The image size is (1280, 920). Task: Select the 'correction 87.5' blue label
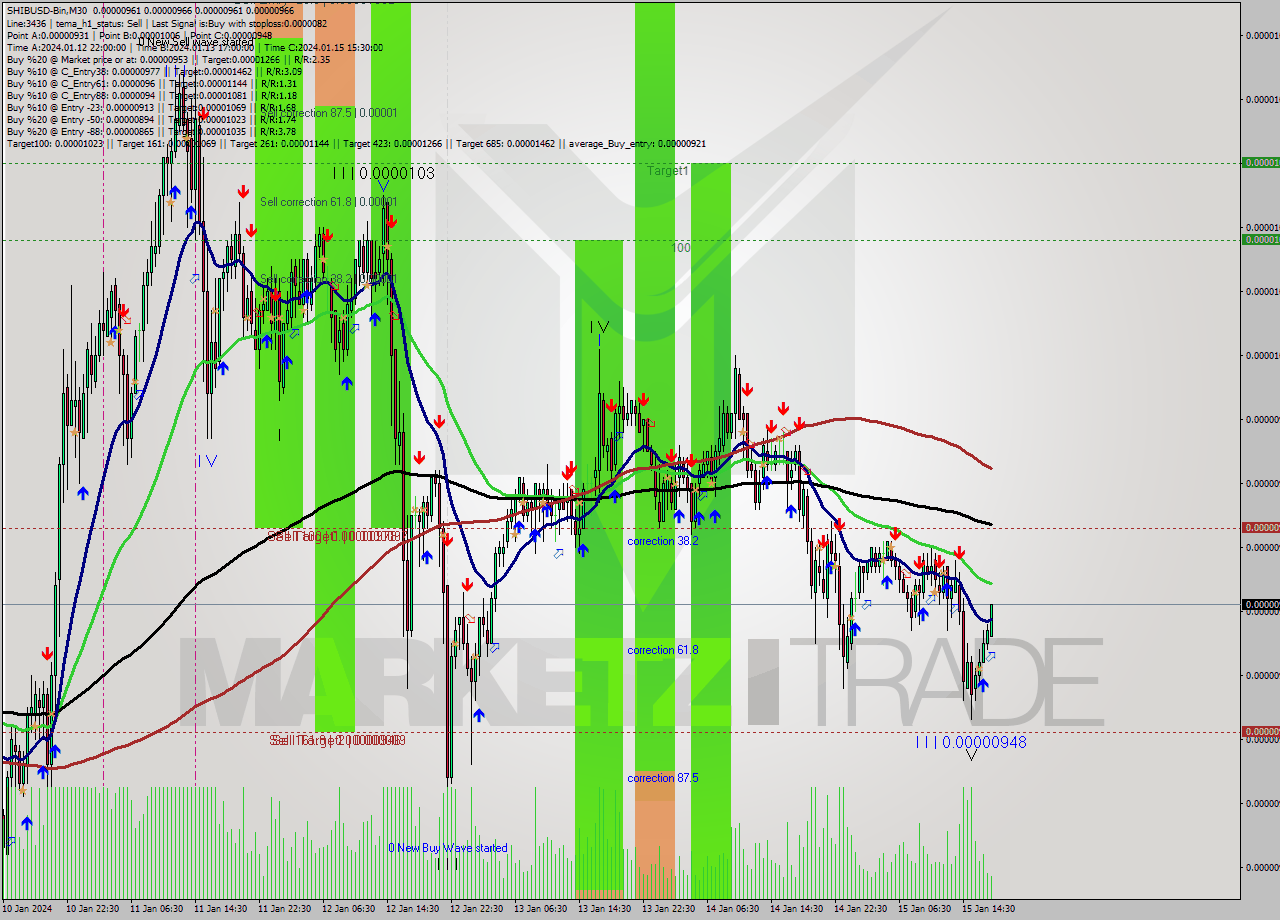[x=663, y=778]
